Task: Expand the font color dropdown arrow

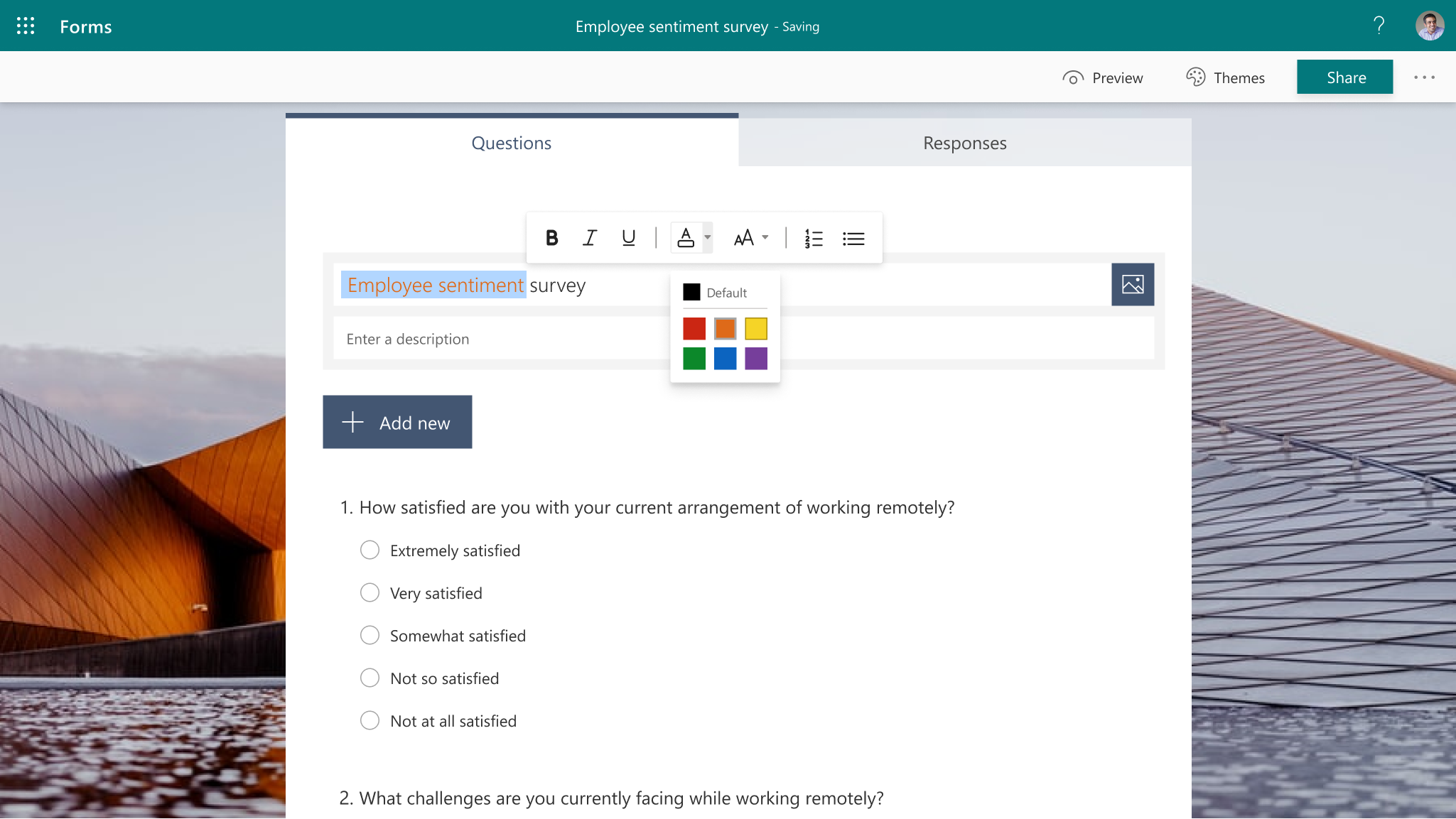Action: pos(708,237)
